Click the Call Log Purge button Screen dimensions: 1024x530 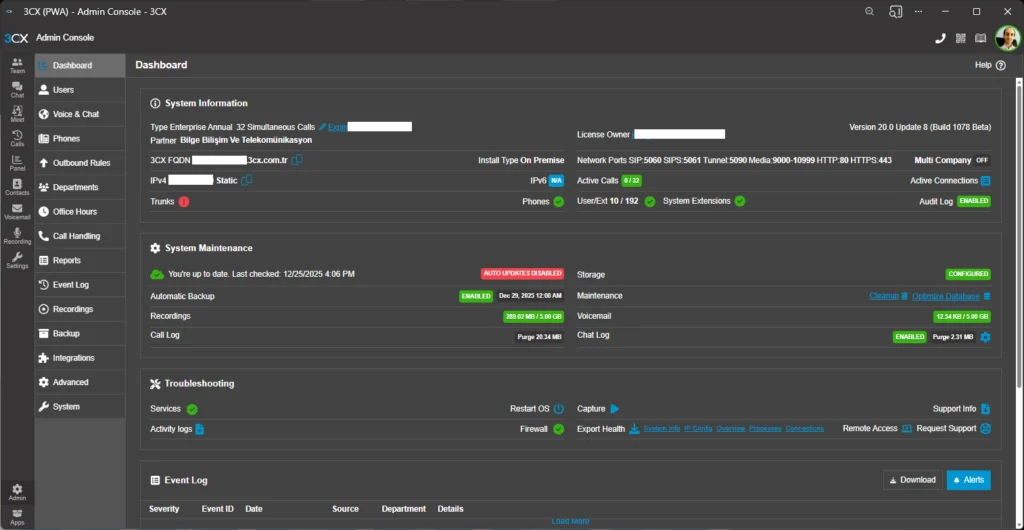click(x=540, y=337)
